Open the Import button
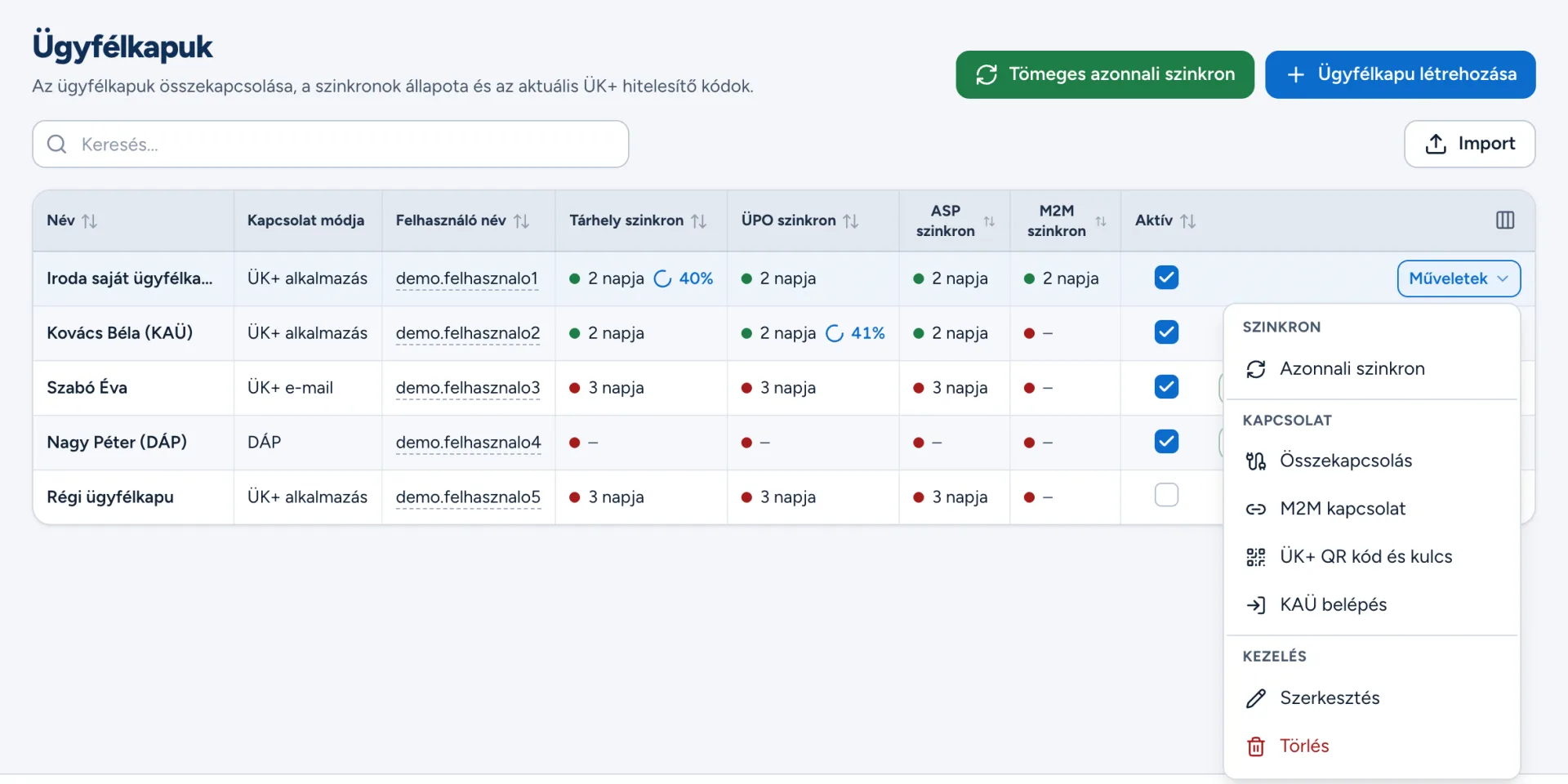Viewport: 1568px width, 784px height. [x=1469, y=145]
